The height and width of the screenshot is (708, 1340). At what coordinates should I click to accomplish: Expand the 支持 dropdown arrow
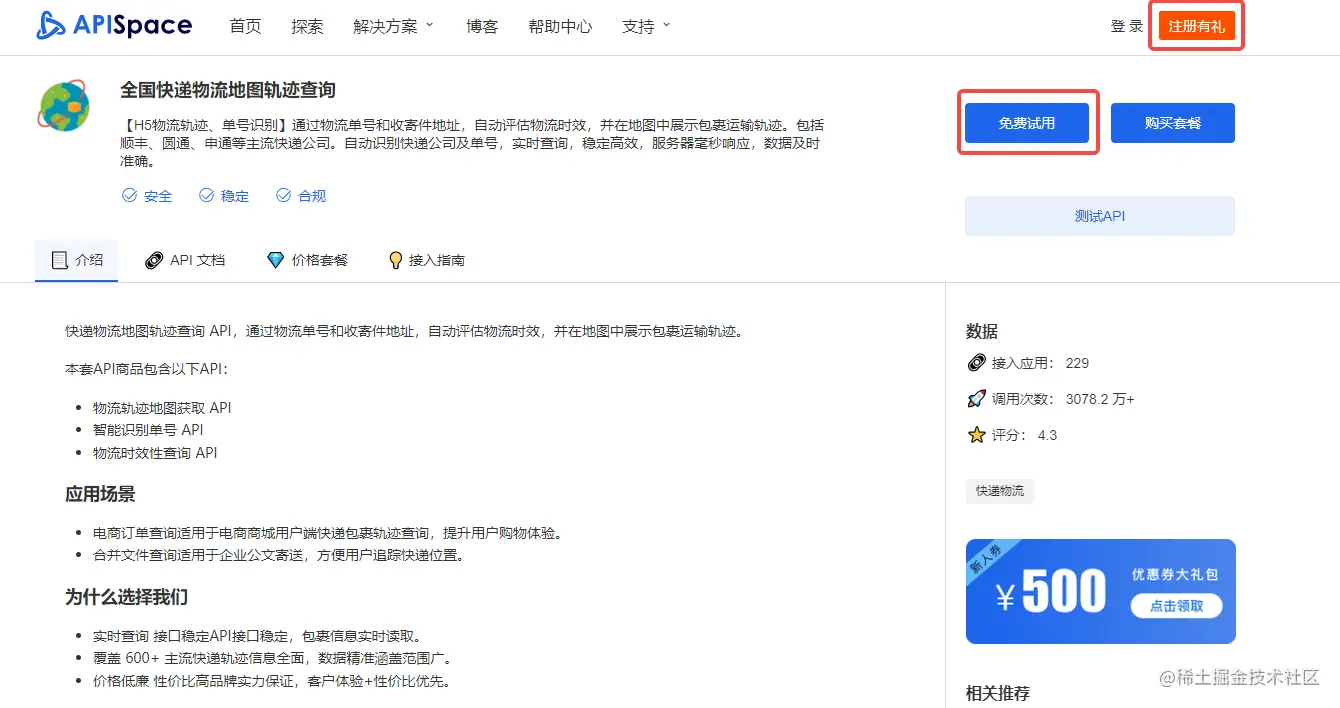click(666, 25)
